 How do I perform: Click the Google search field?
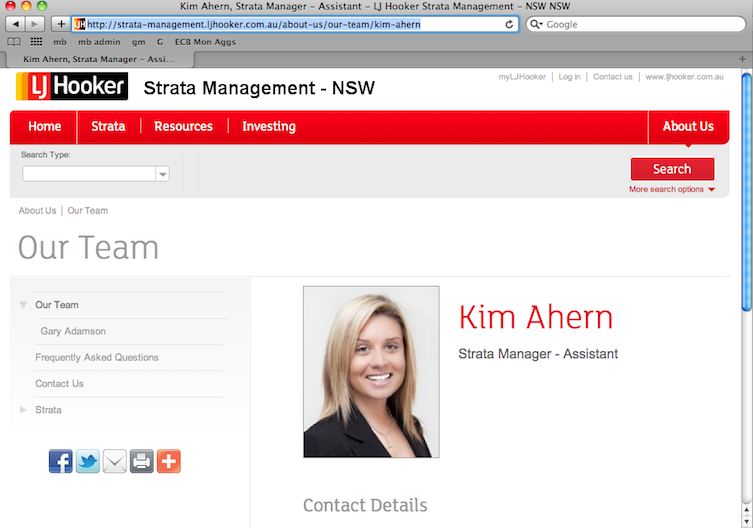[x=636, y=24]
